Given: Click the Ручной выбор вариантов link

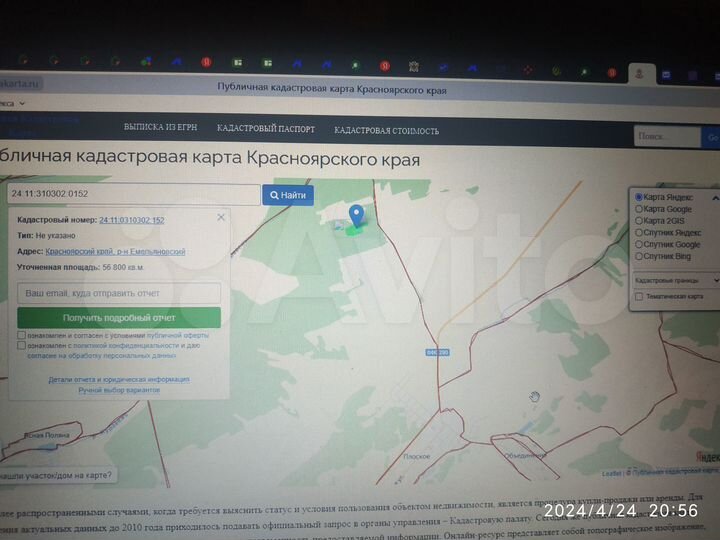Looking at the screenshot, I should 119,390.
